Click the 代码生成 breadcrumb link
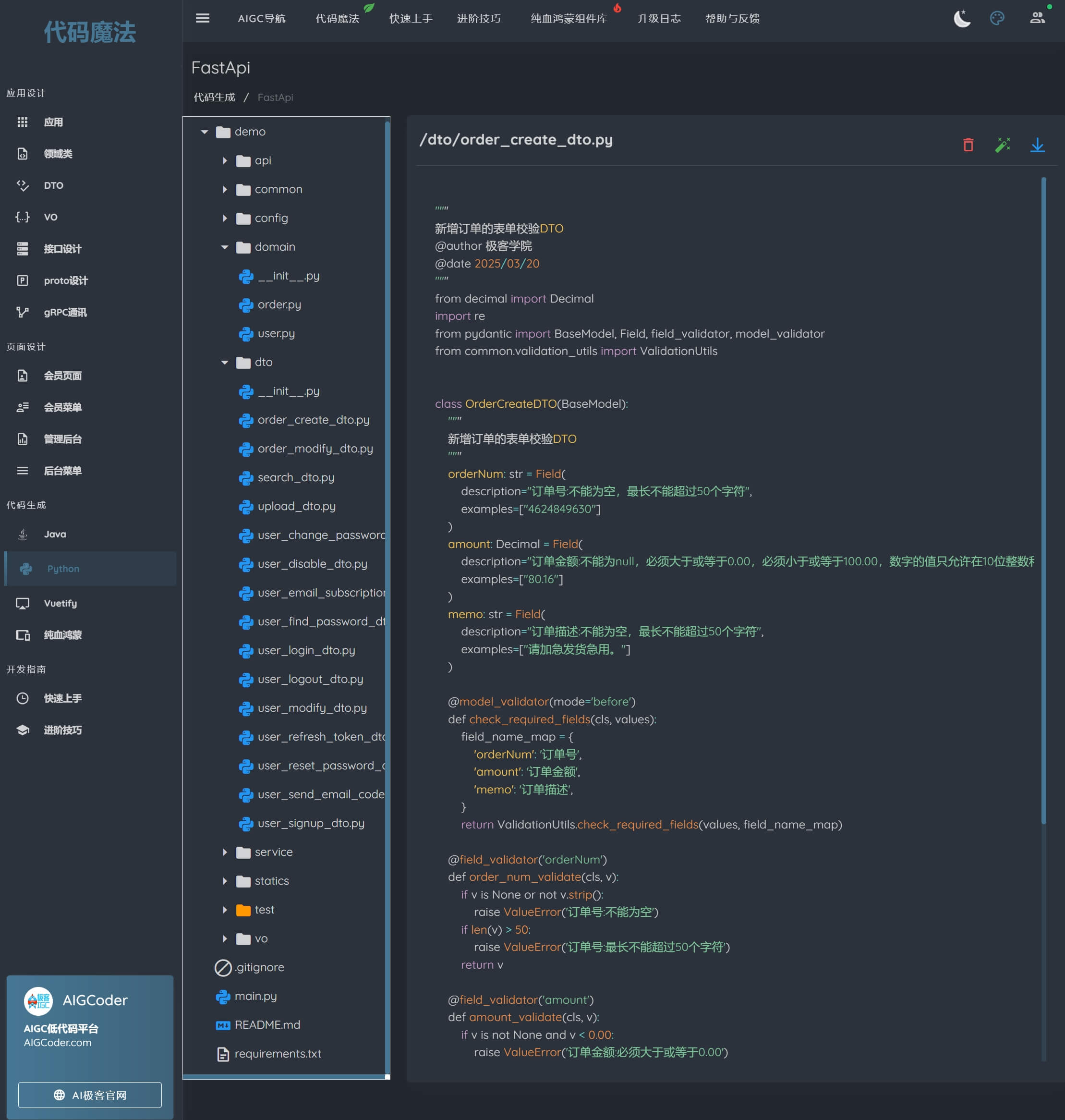Image resolution: width=1065 pixels, height=1120 pixels. 214,97
